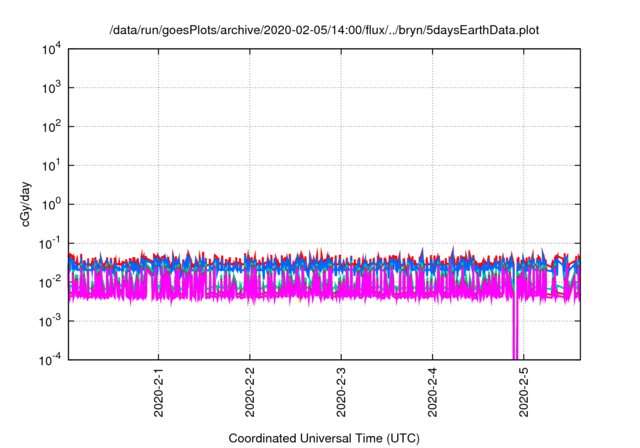The image size is (640, 448).
Task: Click the 10^4 y-axis tick label
Action: click(x=52, y=49)
